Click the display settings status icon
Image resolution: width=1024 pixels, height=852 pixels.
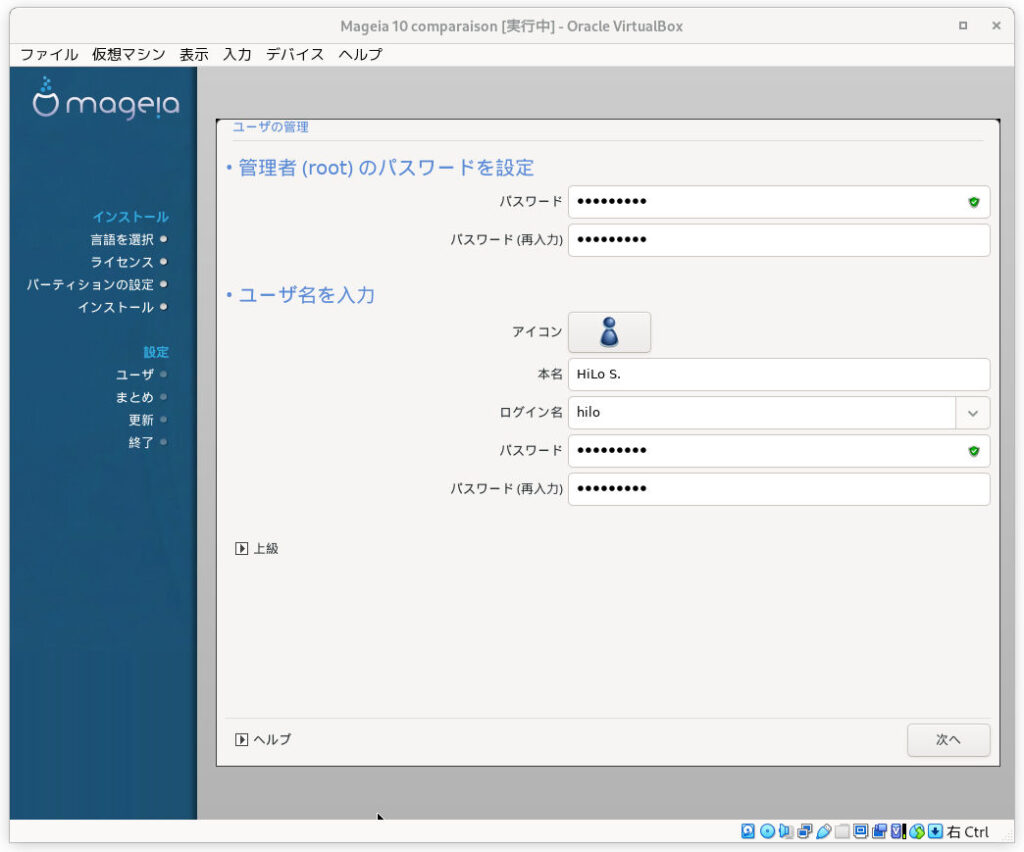pyautogui.click(x=861, y=831)
